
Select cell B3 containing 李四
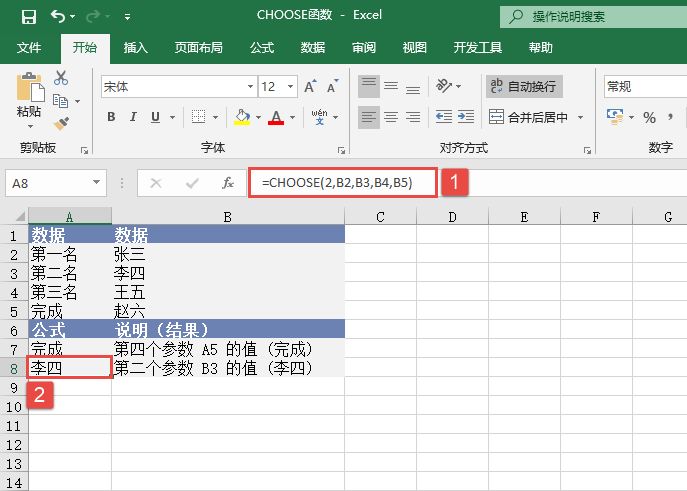228,272
